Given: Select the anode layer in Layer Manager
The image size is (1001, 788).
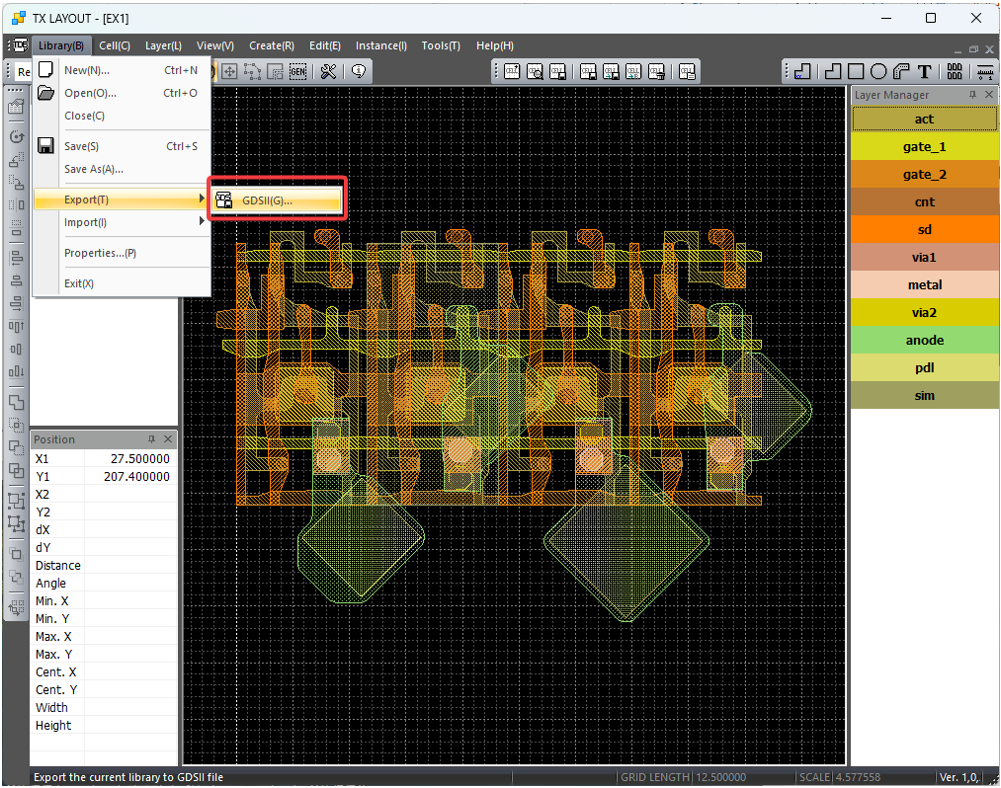Looking at the screenshot, I should tap(924, 340).
